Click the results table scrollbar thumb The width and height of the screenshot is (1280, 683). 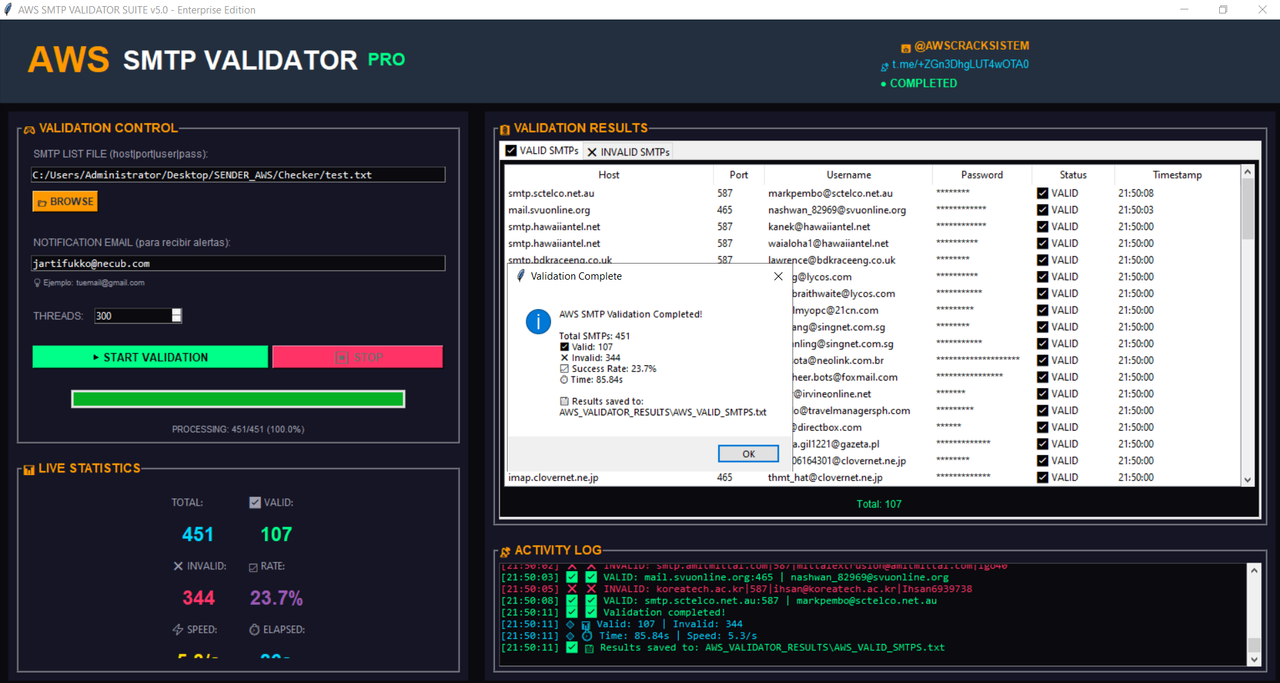[1247, 210]
